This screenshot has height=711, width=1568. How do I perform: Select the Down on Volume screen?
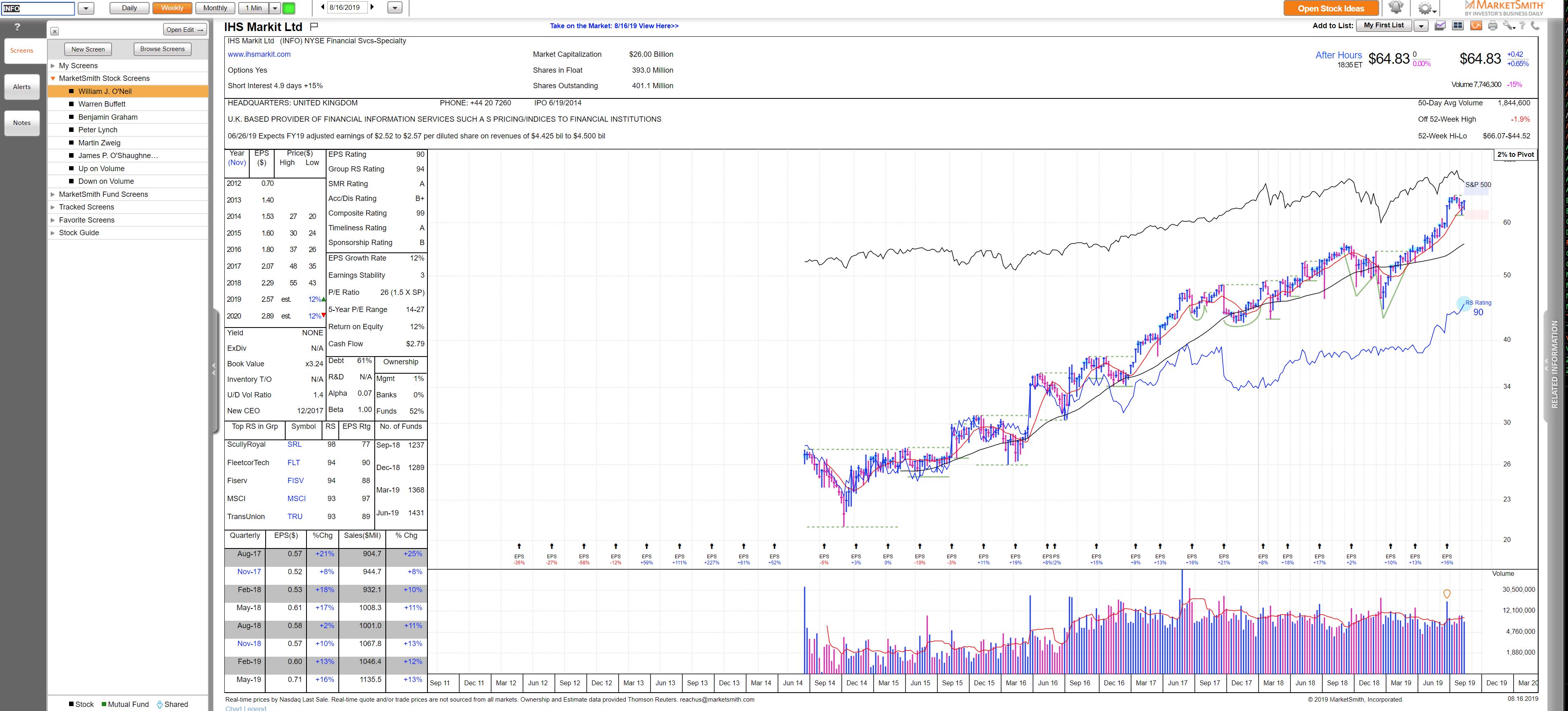[x=128, y=181]
